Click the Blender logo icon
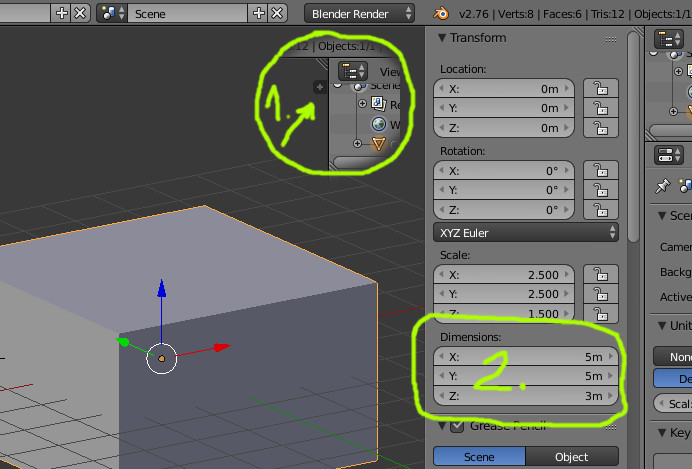The height and width of the screenshot is (469, 692). (440, 14)
